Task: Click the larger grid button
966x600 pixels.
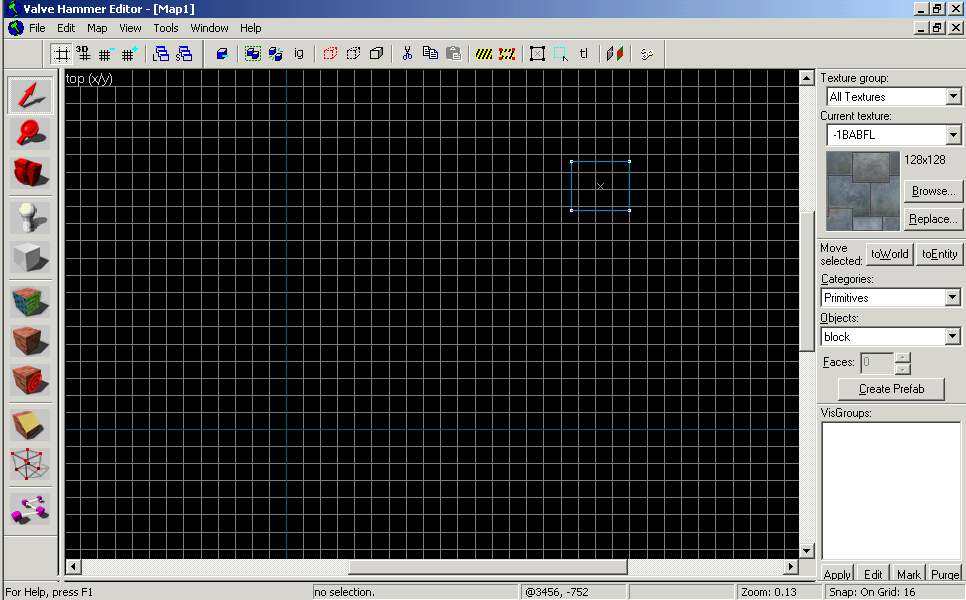Action: (x=128, y=54)
